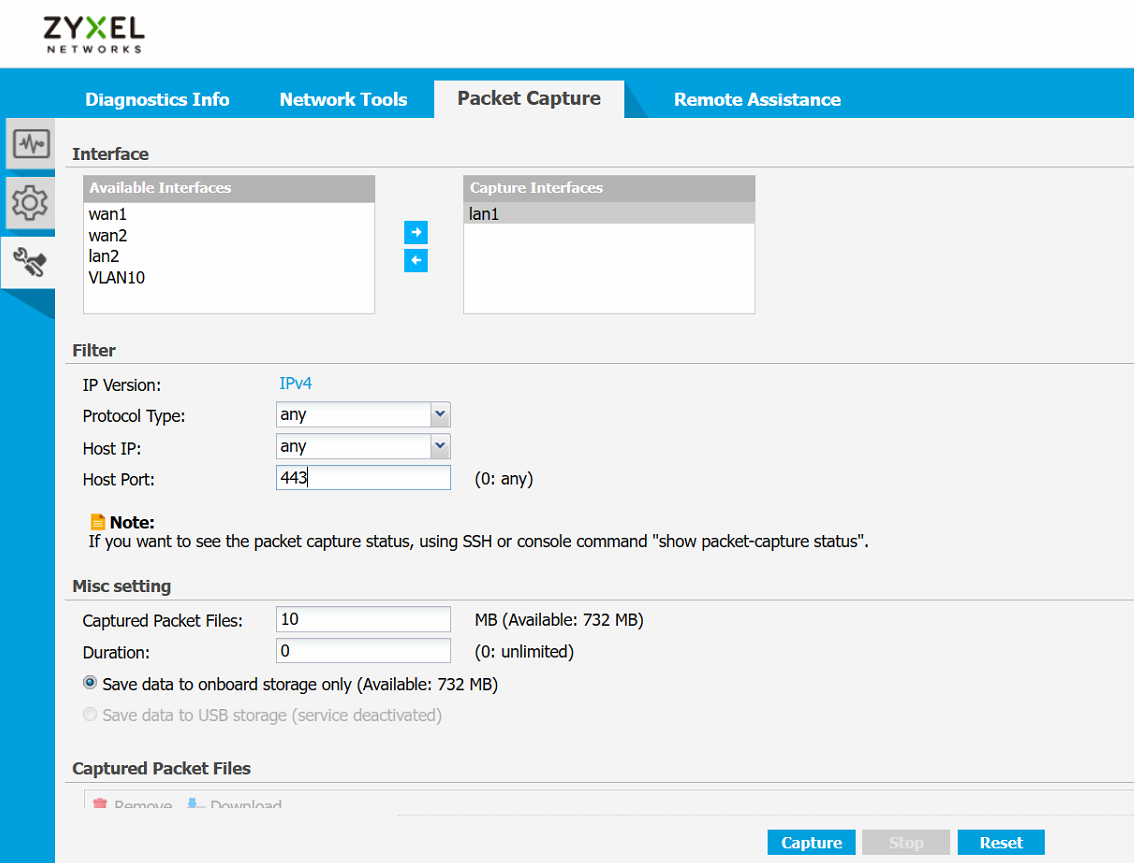This screenshot has width=1134, height=863.
Task: Select Save data to onboard storage
Action: [91, 684]
